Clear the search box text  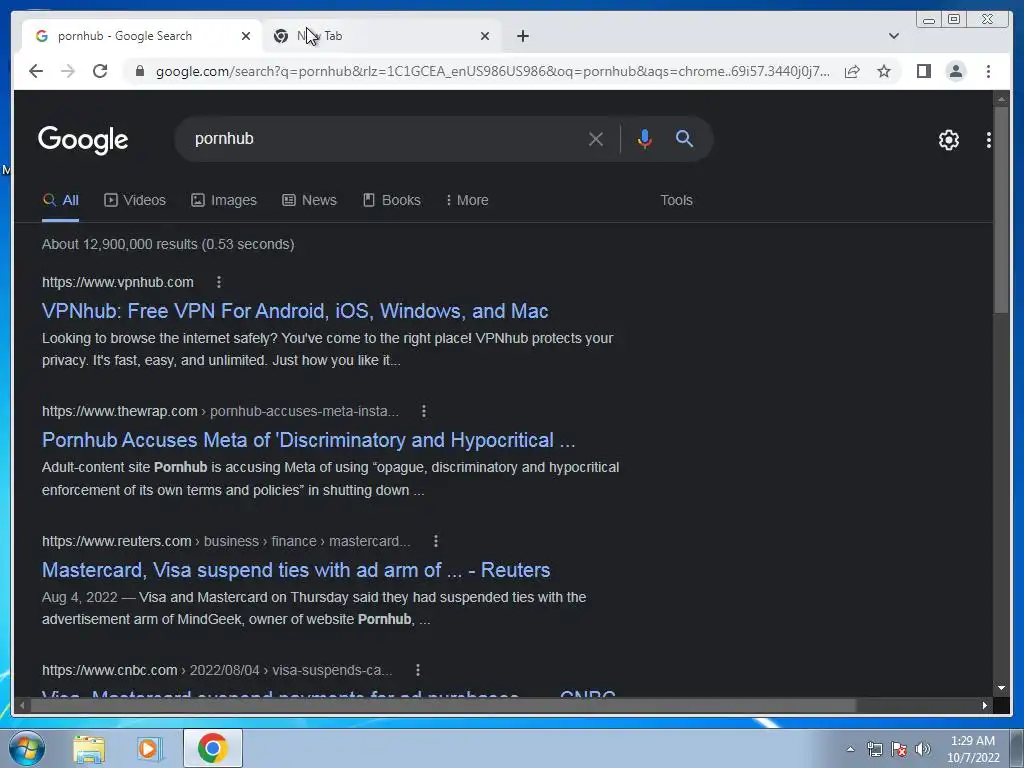pyautogui.click(x=596, y=139)
